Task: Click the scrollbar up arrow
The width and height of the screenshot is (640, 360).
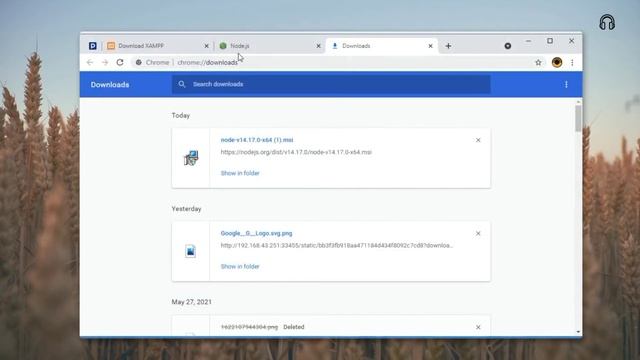Action: click(578, 101)
